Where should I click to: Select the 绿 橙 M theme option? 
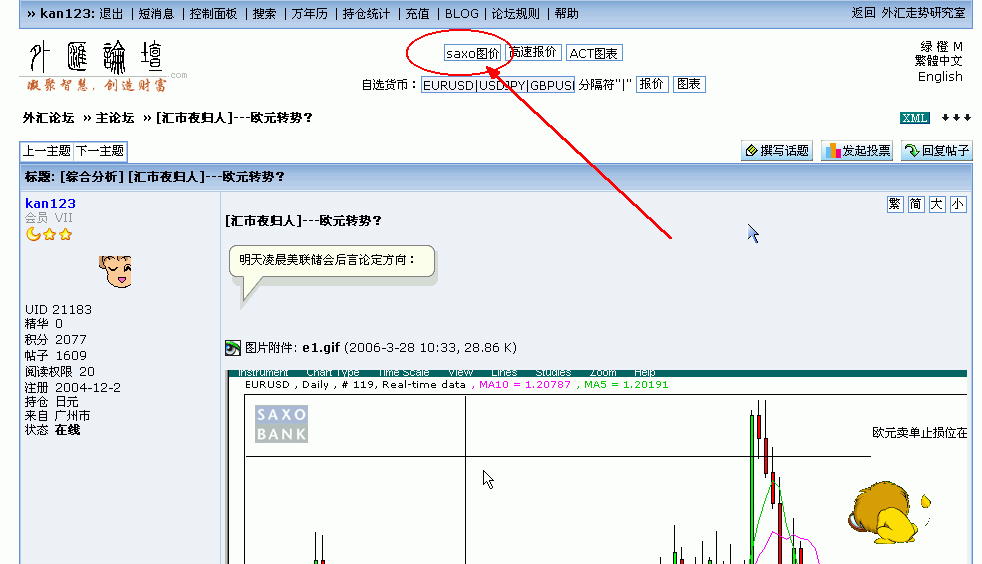pos(941,46)
